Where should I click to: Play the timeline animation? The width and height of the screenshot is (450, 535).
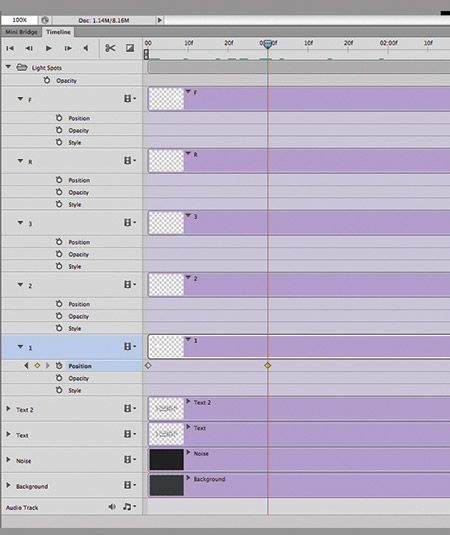click(49, 48)
